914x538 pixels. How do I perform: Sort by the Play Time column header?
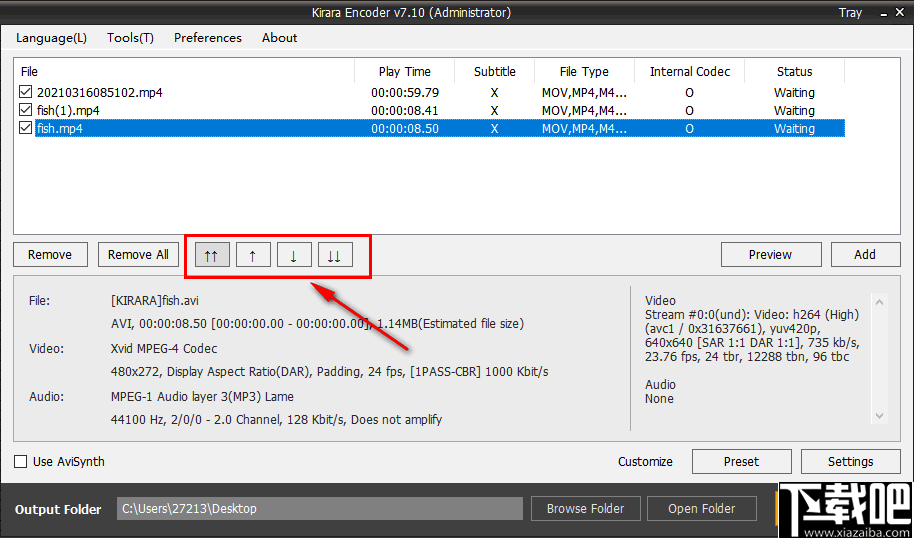click(x=405, y=72)
